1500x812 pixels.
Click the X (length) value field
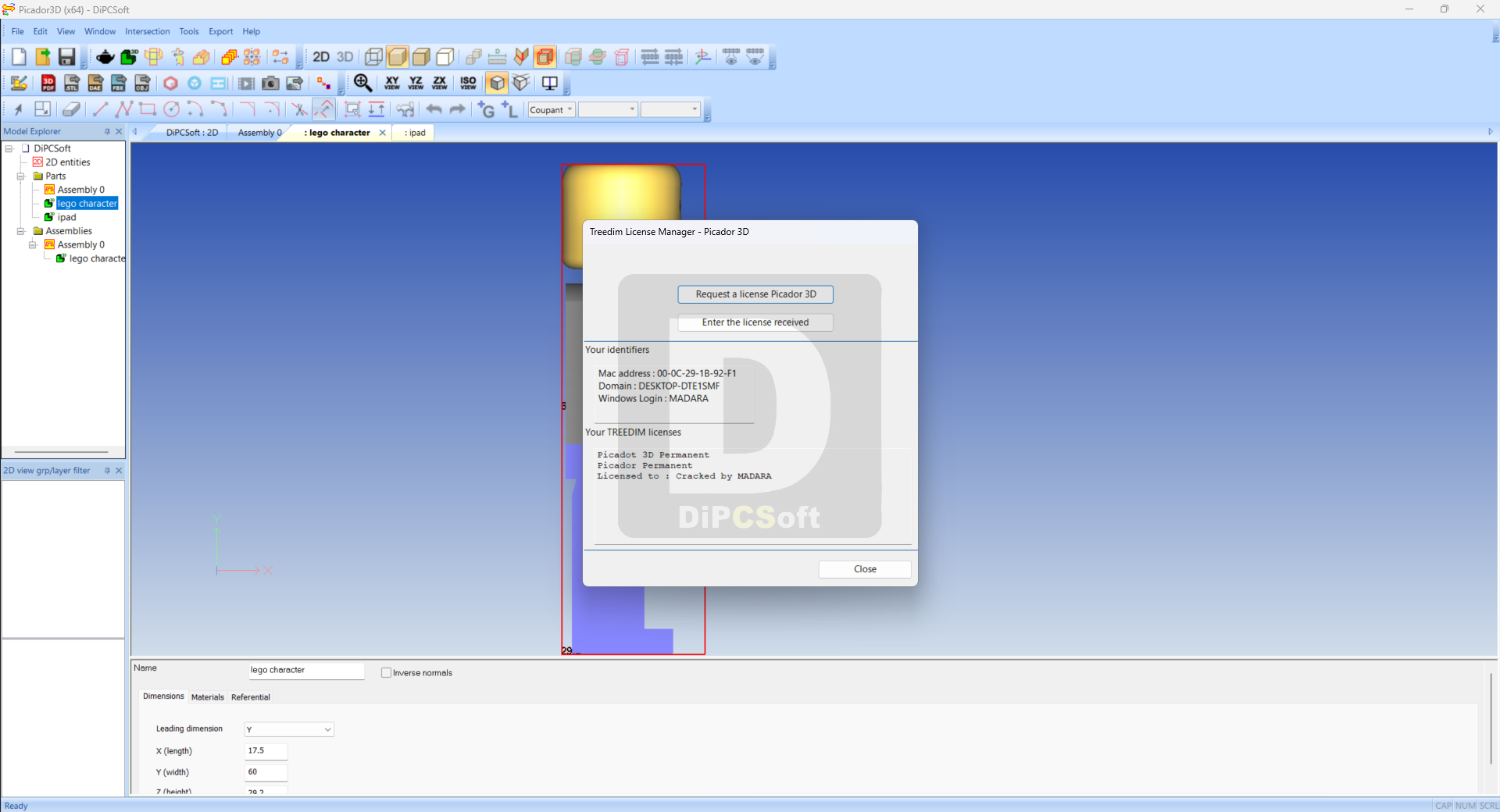point(266,751)
